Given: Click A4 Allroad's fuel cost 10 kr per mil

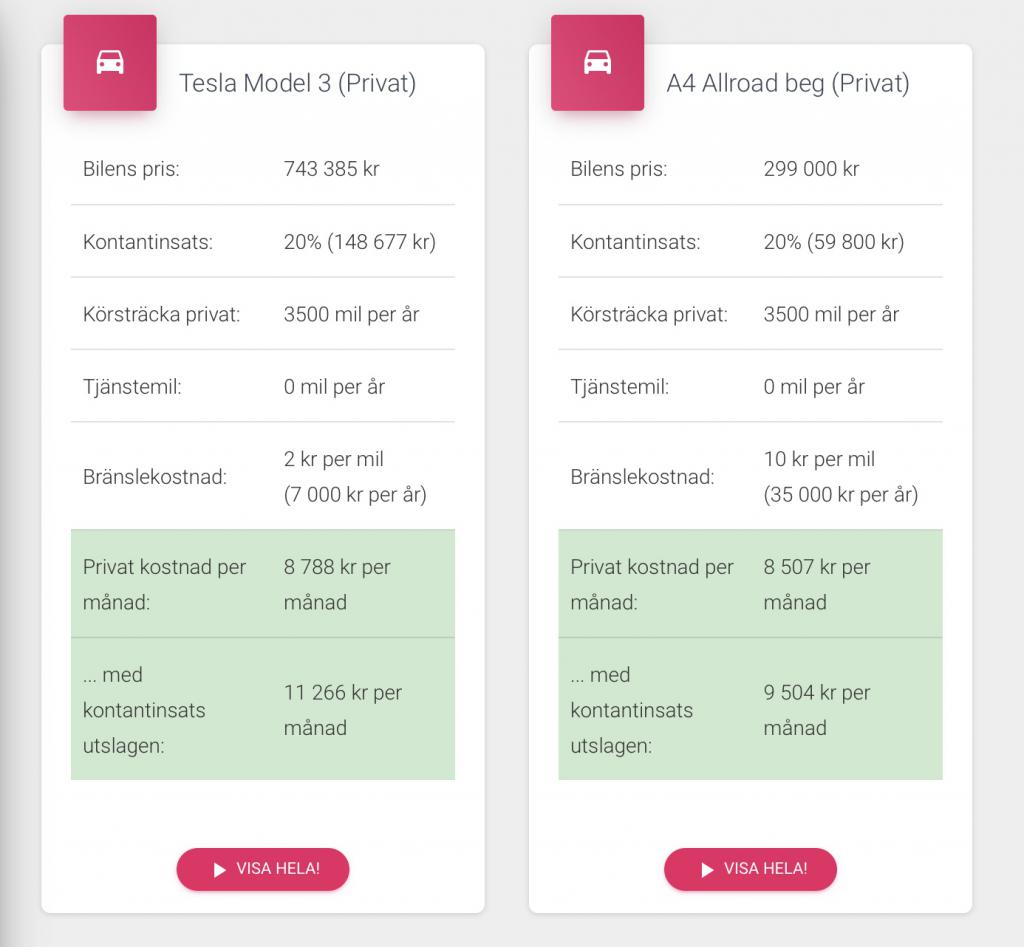Looking at the screenshot, I should coord(819,459).
